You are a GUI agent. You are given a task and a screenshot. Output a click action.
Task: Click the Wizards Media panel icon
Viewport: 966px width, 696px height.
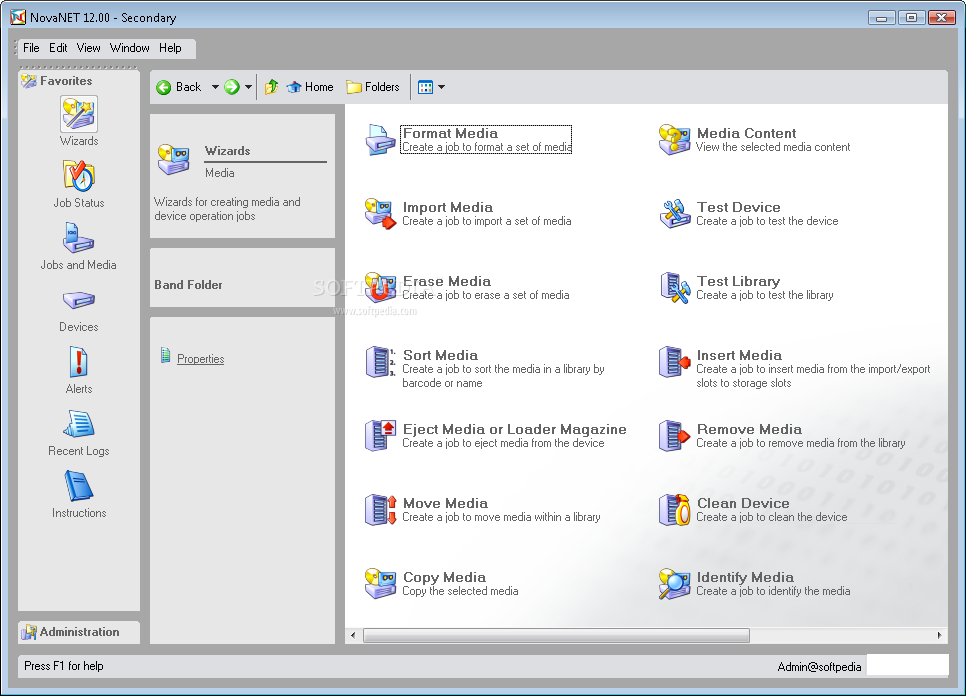pos(174,160)
